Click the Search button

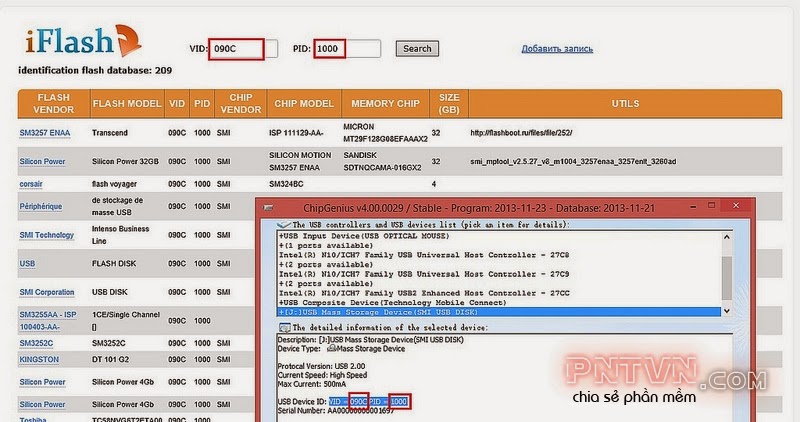(x=417, y=49)
